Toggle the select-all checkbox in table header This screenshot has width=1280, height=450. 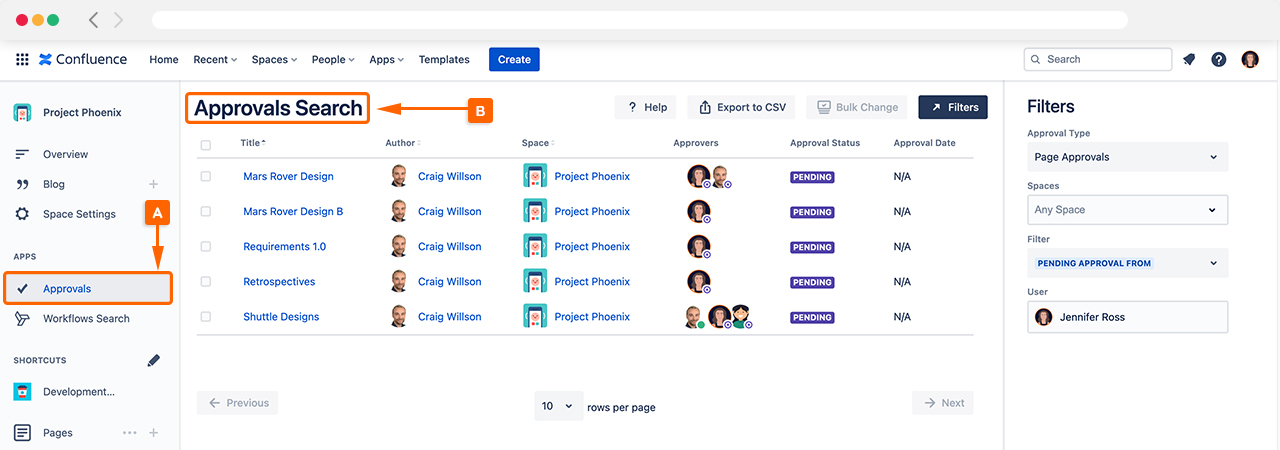206,144
